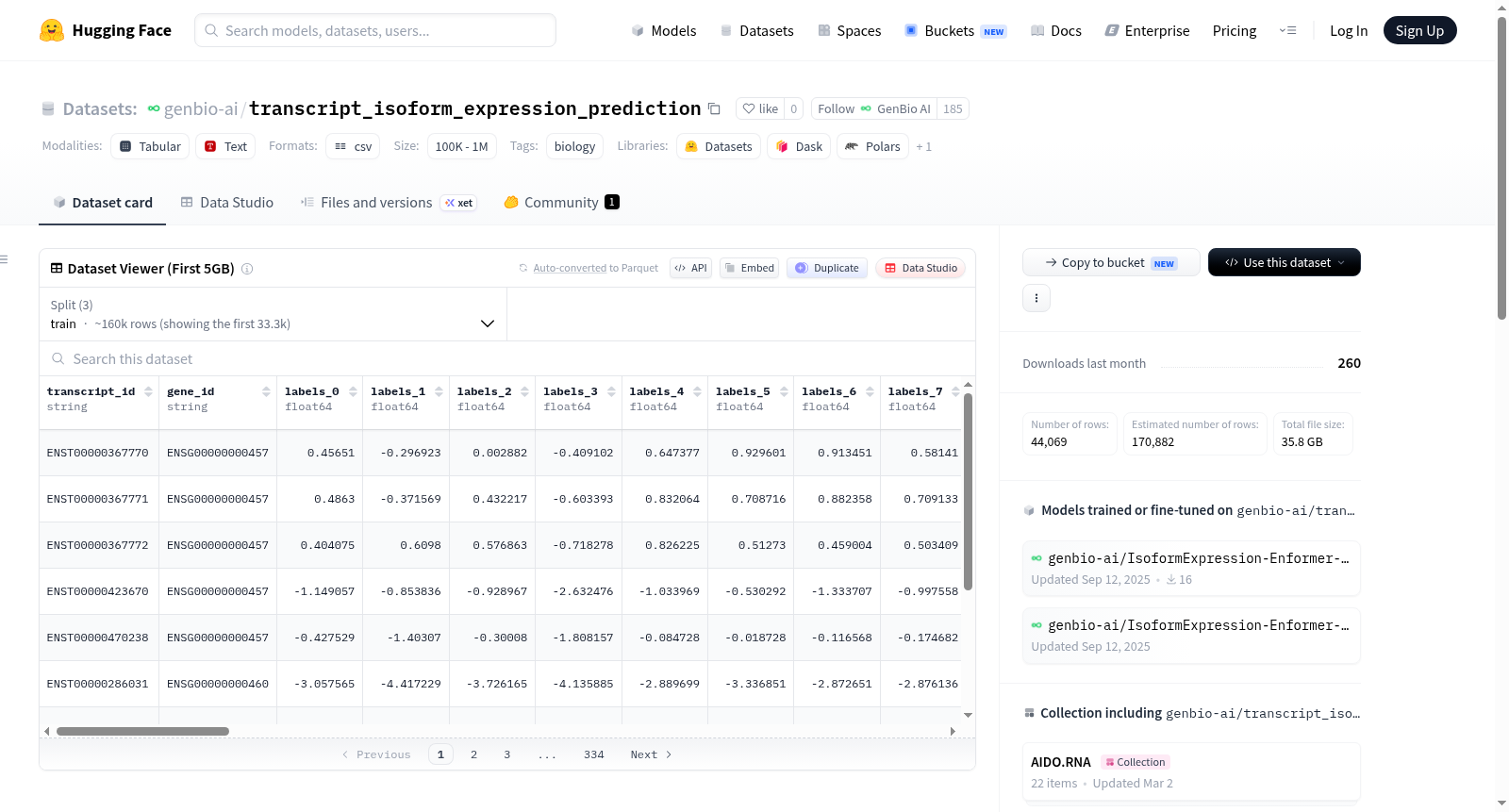Image resolution: width=1509 pixels, height=812 pixels.
Task: Expand the top navigation overflow menu icon
Action: pos(1287,30)
